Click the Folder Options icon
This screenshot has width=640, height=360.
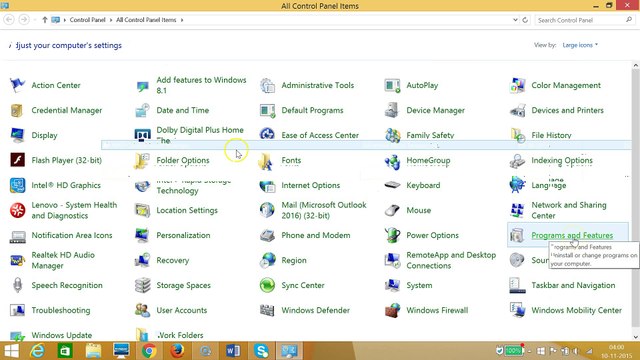point(142,160)
